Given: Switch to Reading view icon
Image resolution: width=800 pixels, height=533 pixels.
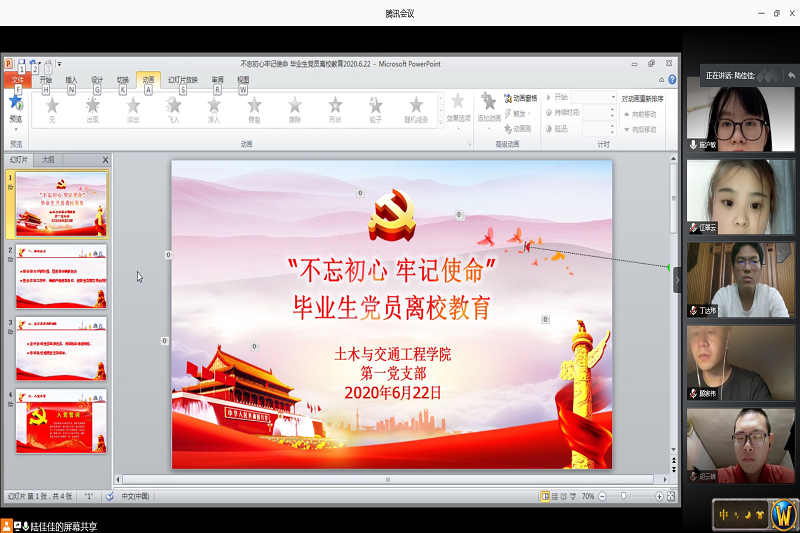Looking at the screenshot, I should 564,496.
